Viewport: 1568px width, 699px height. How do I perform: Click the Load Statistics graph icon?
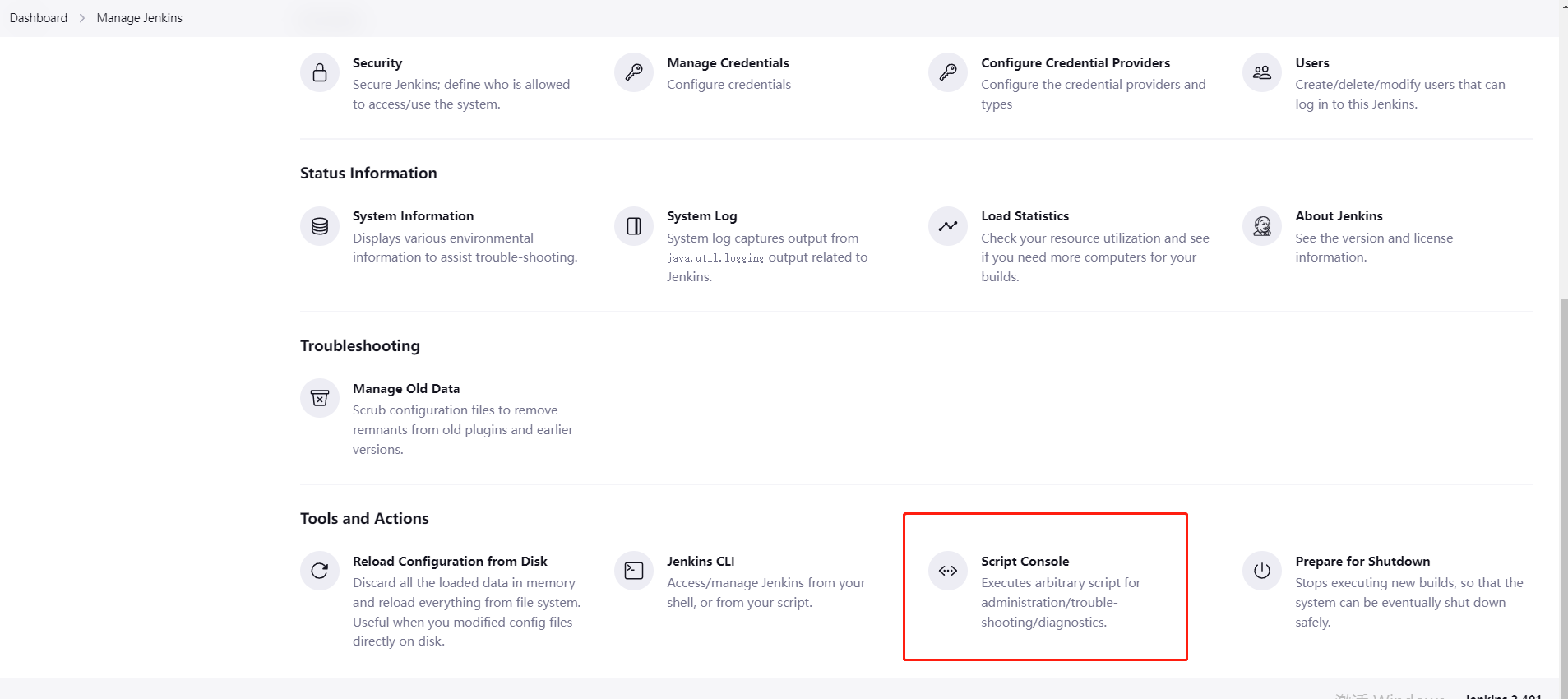pyautogui.click(x=948, y=226)
